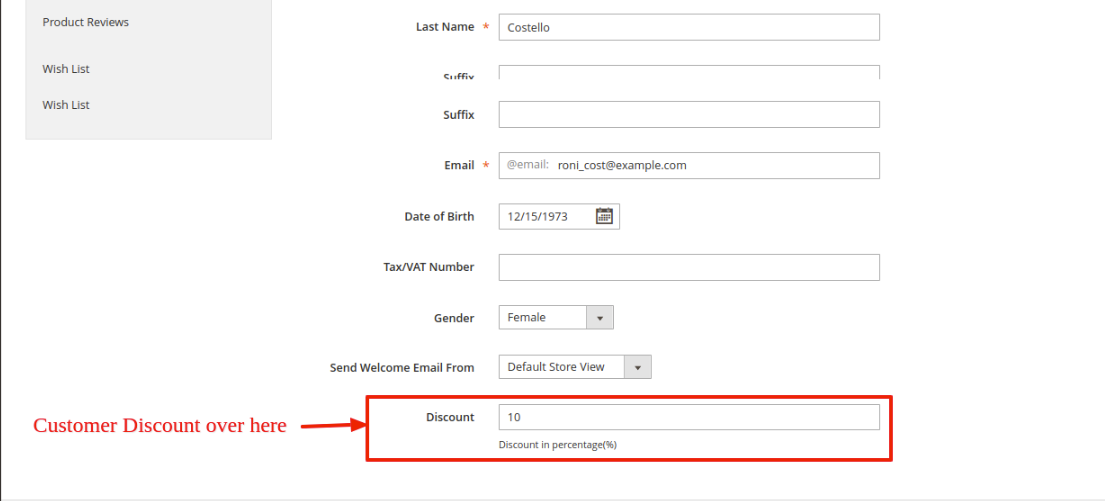The height and width of the screenshot is (501, 1105).
Task: Focus the Last Name field containing Costello
Action: [688, 27]
